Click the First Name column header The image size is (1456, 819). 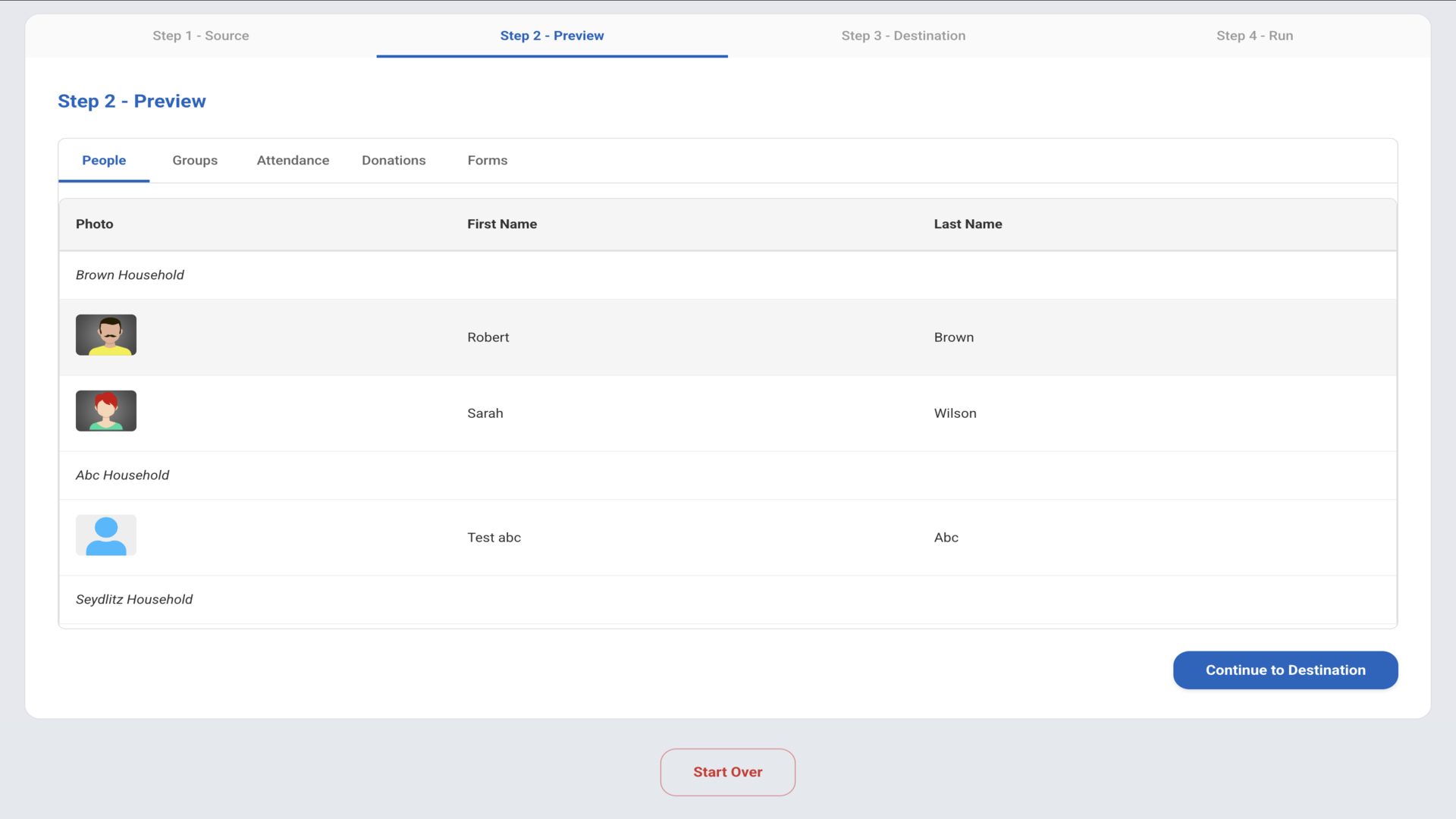[501, 224]
